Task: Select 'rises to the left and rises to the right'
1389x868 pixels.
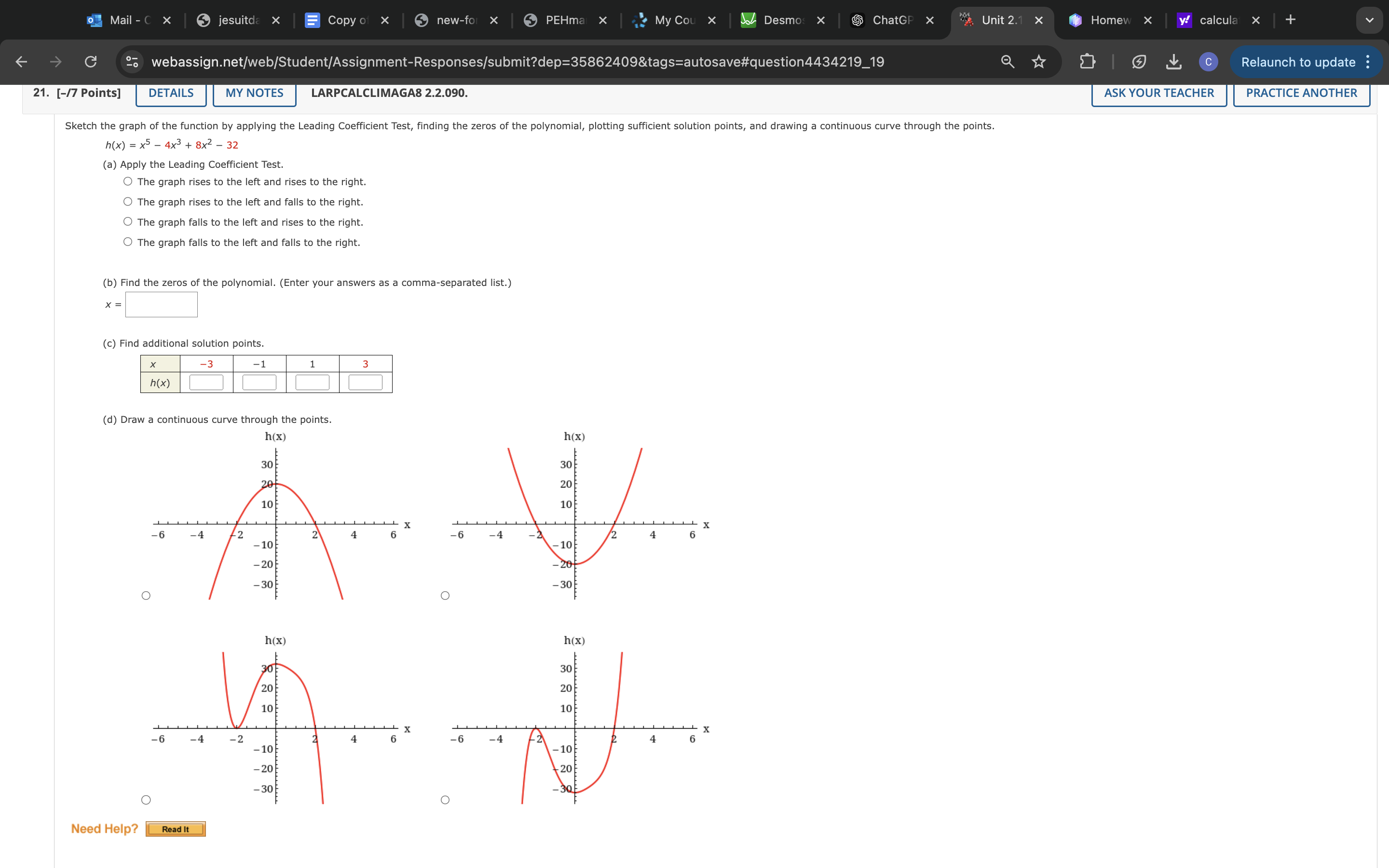Action: click(x=128, y=181)
